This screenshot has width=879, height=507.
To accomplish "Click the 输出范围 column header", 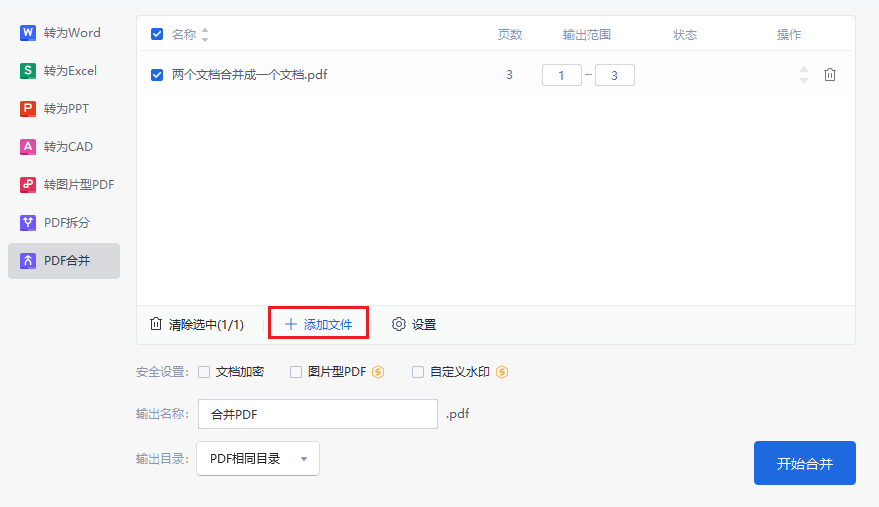I will tap(586, 35).
